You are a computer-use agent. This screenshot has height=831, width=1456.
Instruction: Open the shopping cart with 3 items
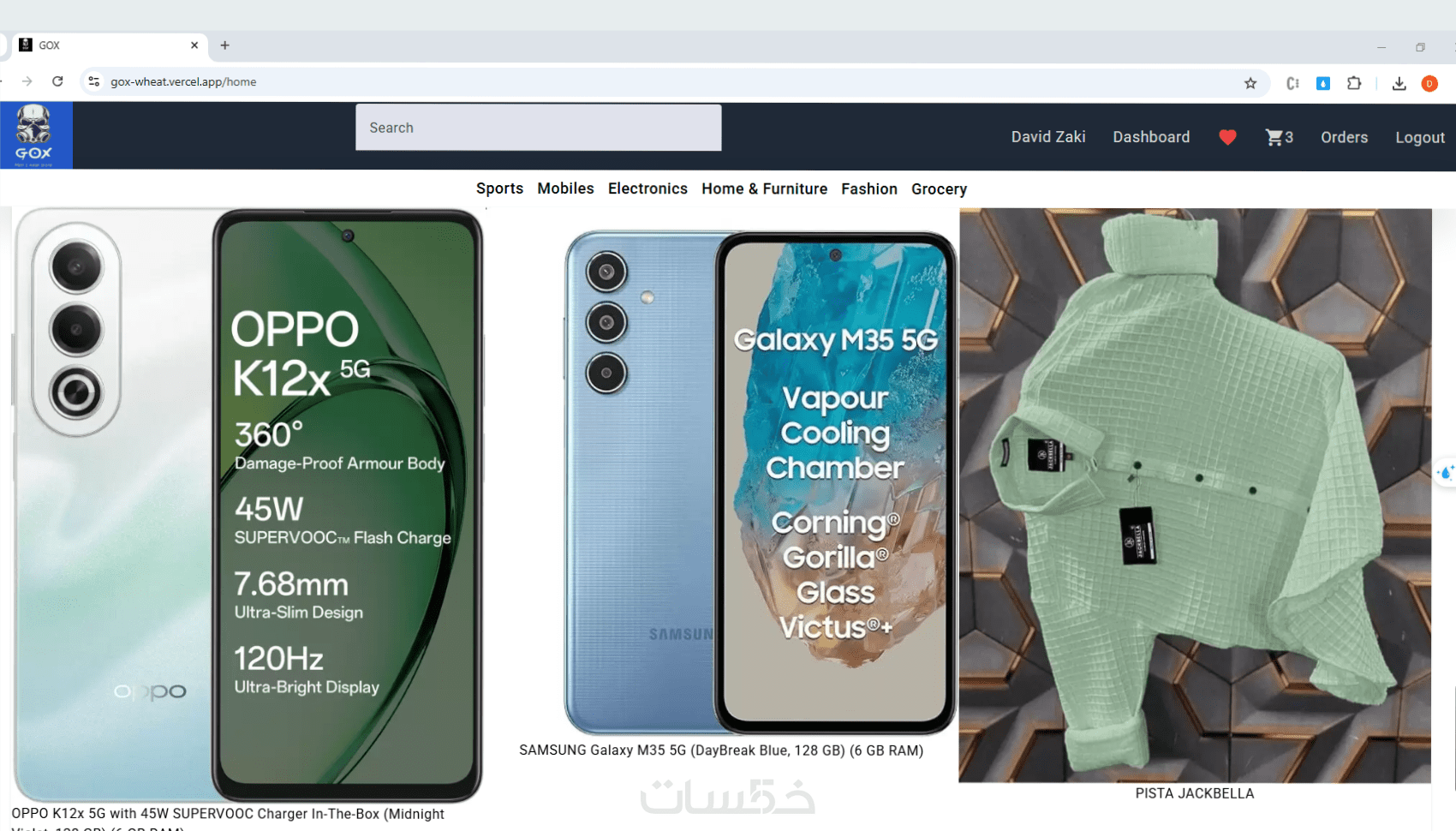[x=1280, y=137]
